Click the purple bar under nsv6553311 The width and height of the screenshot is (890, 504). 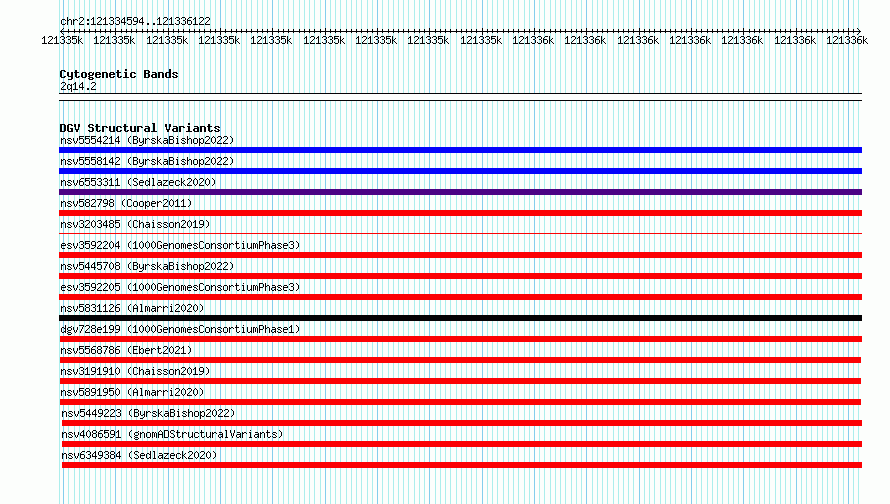pyautogui.click(x=460, y=192)
